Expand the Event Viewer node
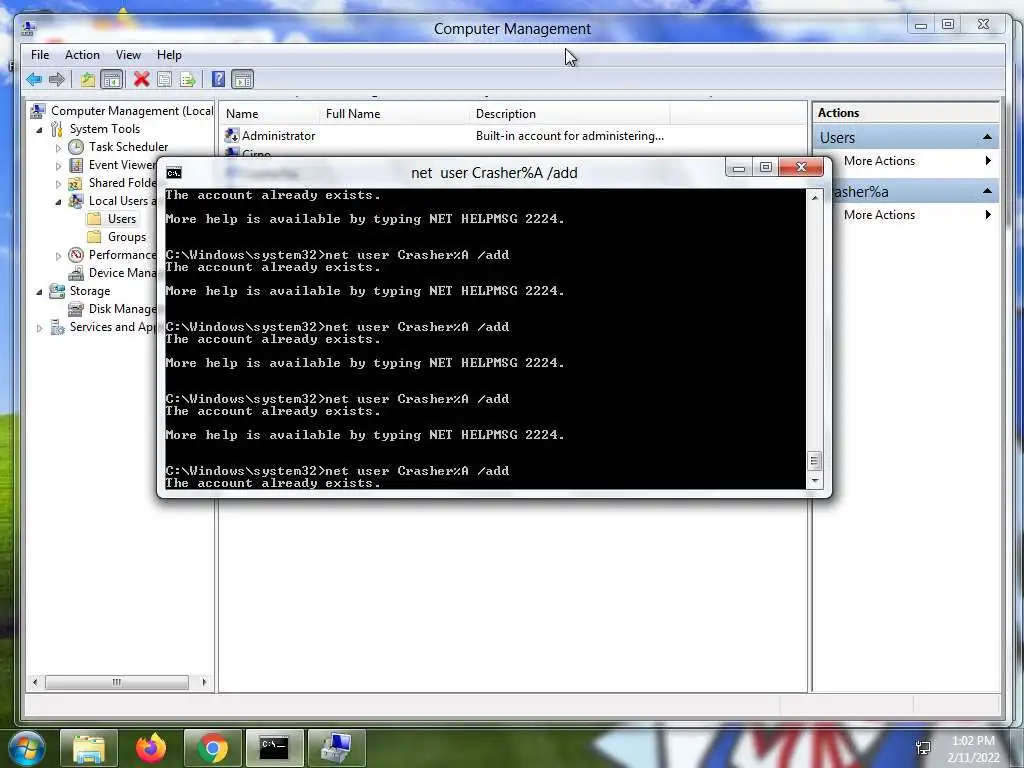The height and width of the screenshot is (768, 1024). (58, 165)
